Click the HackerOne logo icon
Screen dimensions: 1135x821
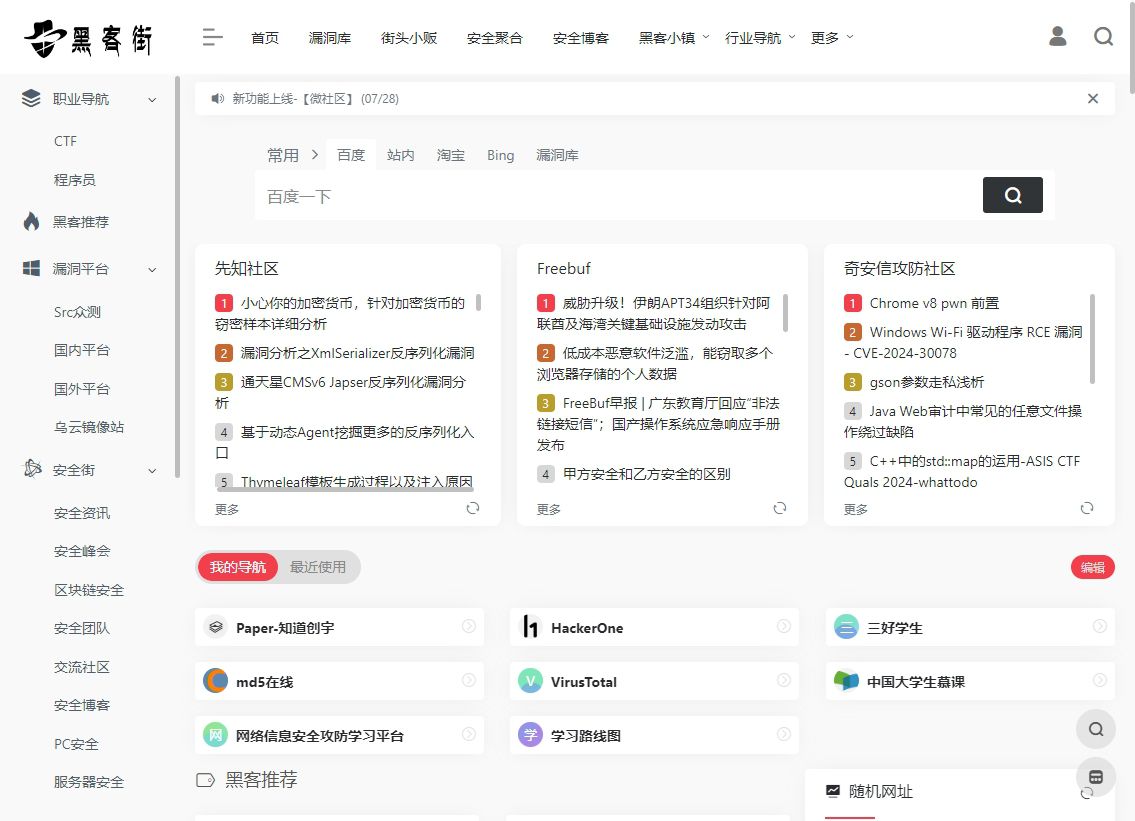(x=531, y=627)
